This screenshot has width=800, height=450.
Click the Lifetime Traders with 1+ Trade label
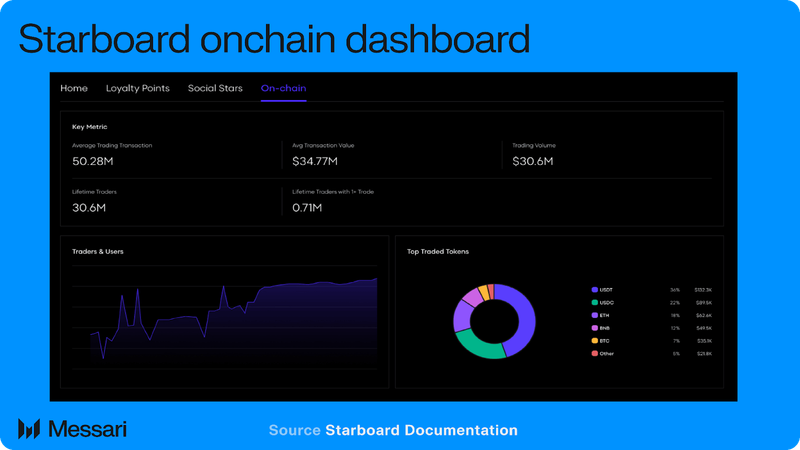coord(333,192)
